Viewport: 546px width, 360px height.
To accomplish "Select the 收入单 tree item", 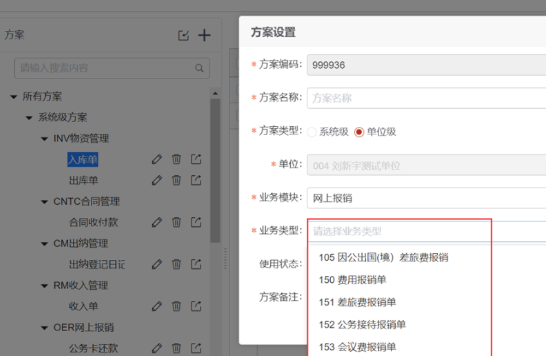I will pyautogui.click(x=84, y=306).
